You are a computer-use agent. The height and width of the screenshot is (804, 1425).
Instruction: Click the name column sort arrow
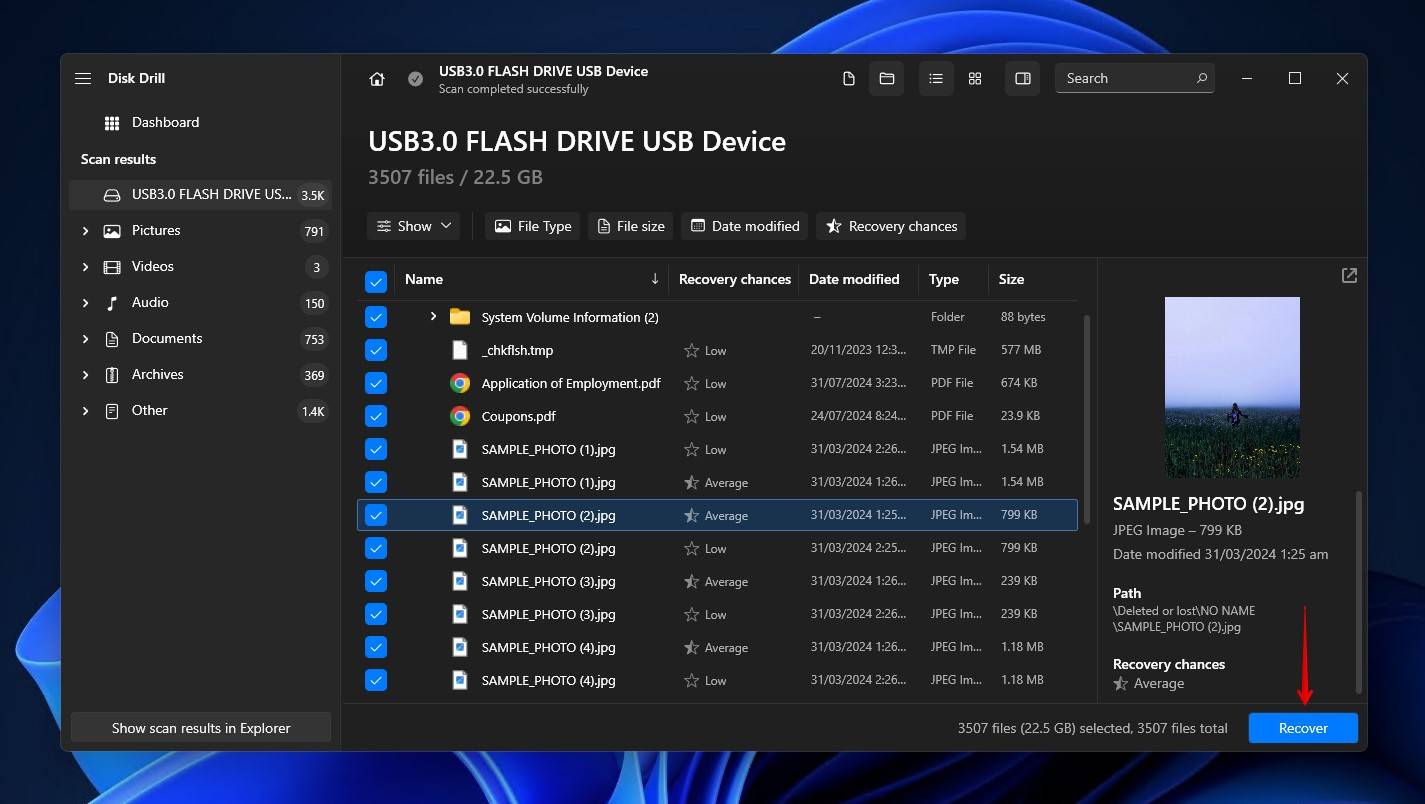(655, 279)
